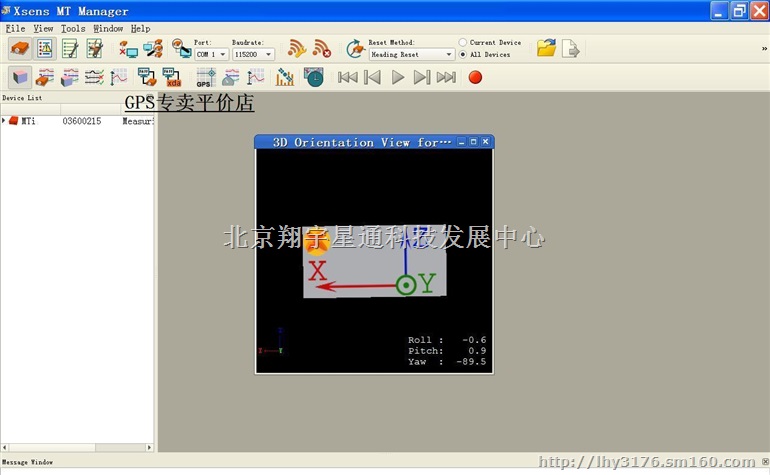The image size is (770, 475).
Task: Open the Help menu
Action: [140, 28]
